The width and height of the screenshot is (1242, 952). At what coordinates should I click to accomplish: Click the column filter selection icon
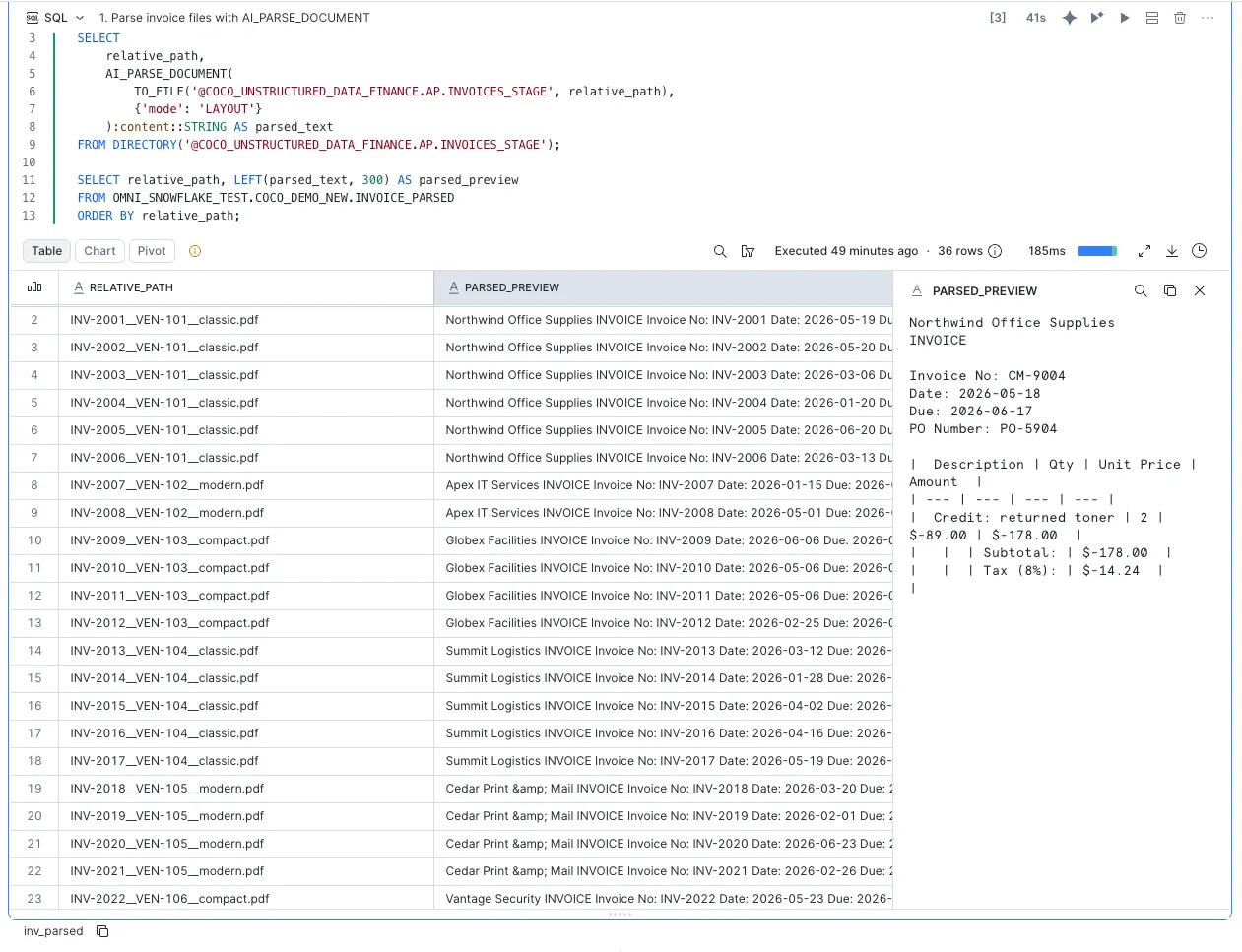(x=748, y=251)
